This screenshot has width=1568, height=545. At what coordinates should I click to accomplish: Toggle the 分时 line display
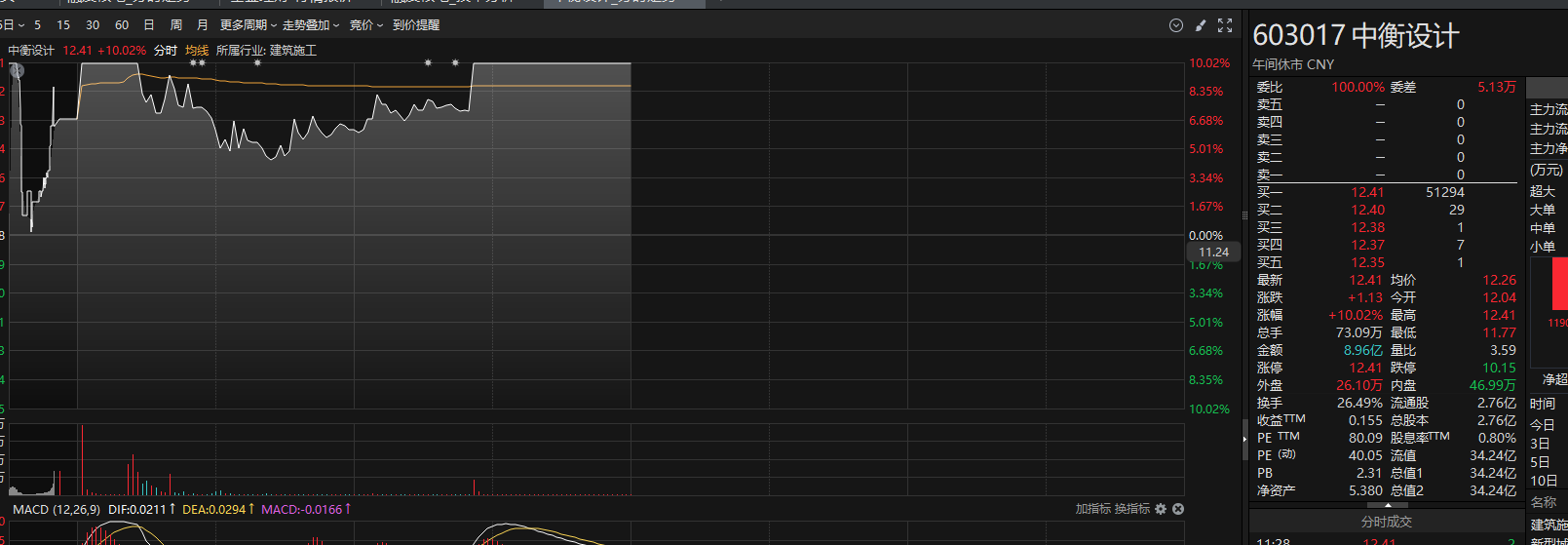[x=166, y=51]
